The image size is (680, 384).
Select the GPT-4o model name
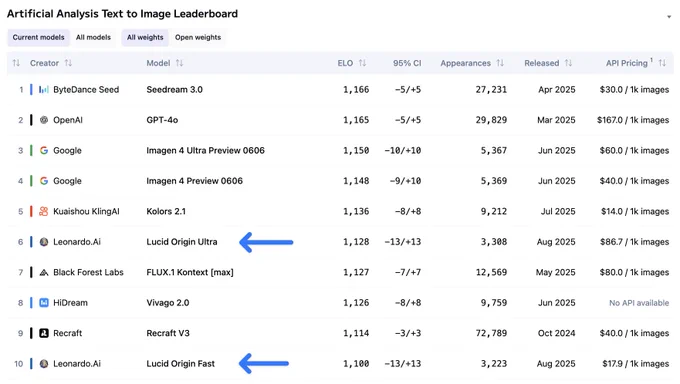click(x=162, y=120)
